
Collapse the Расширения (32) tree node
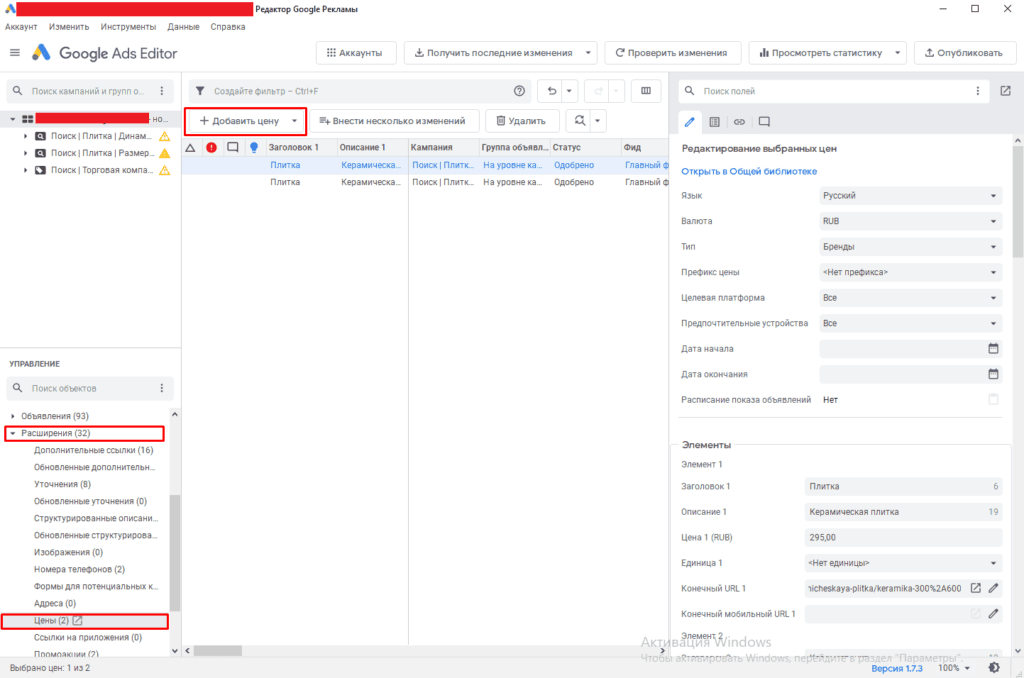[13, 433]
